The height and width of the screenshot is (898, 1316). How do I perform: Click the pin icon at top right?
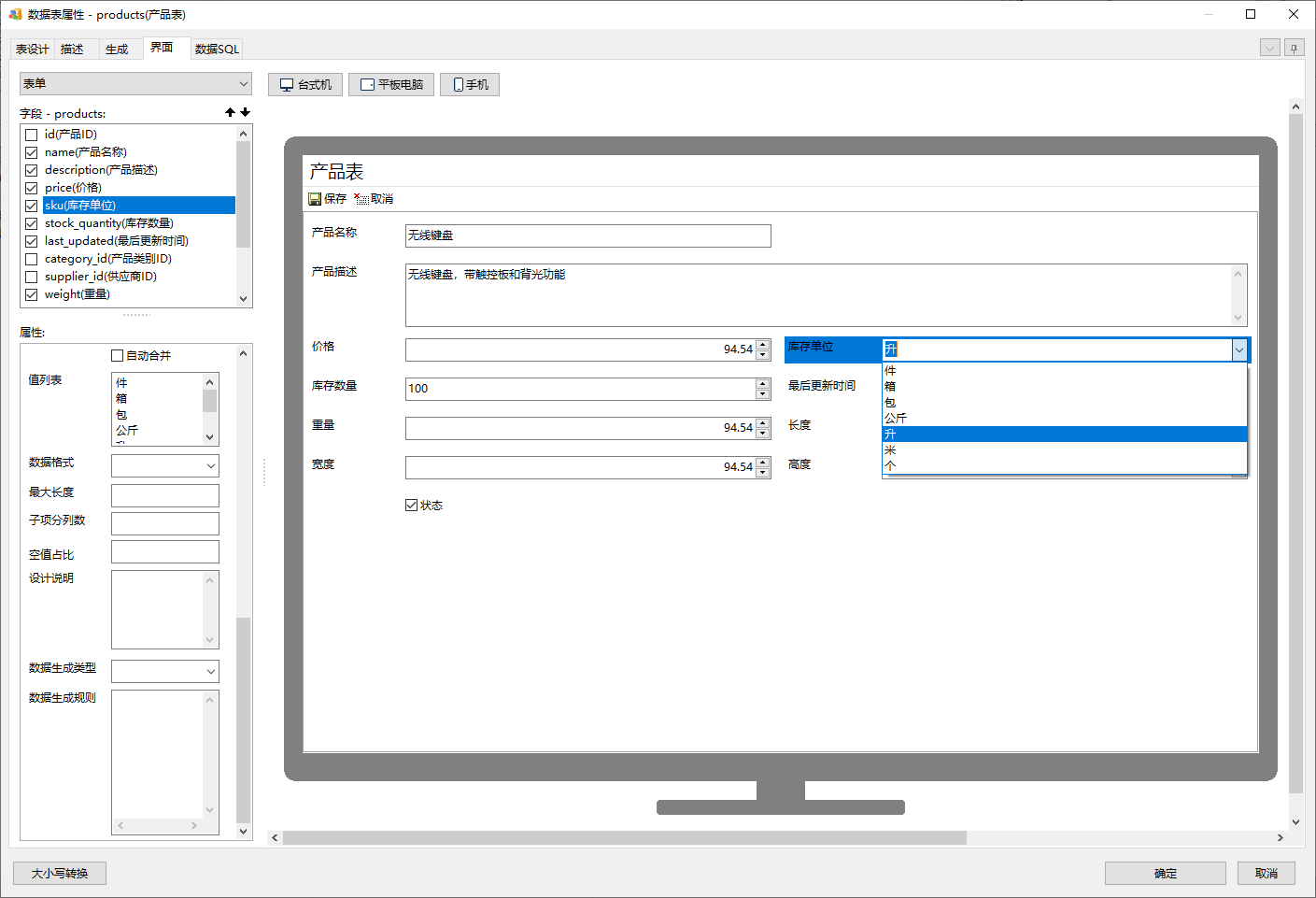(1294, 49)
